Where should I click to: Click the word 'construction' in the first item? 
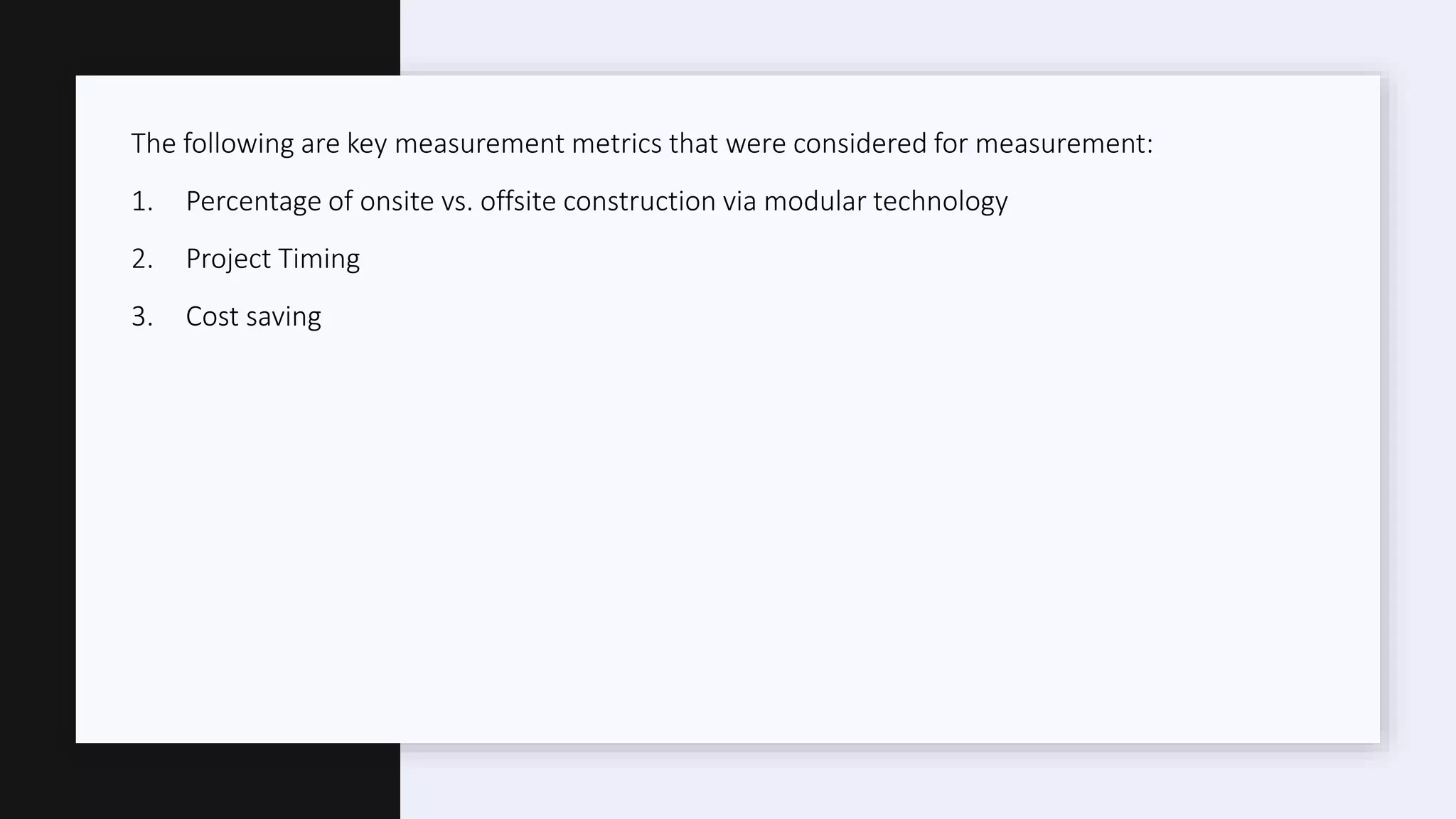click(639, 201)
